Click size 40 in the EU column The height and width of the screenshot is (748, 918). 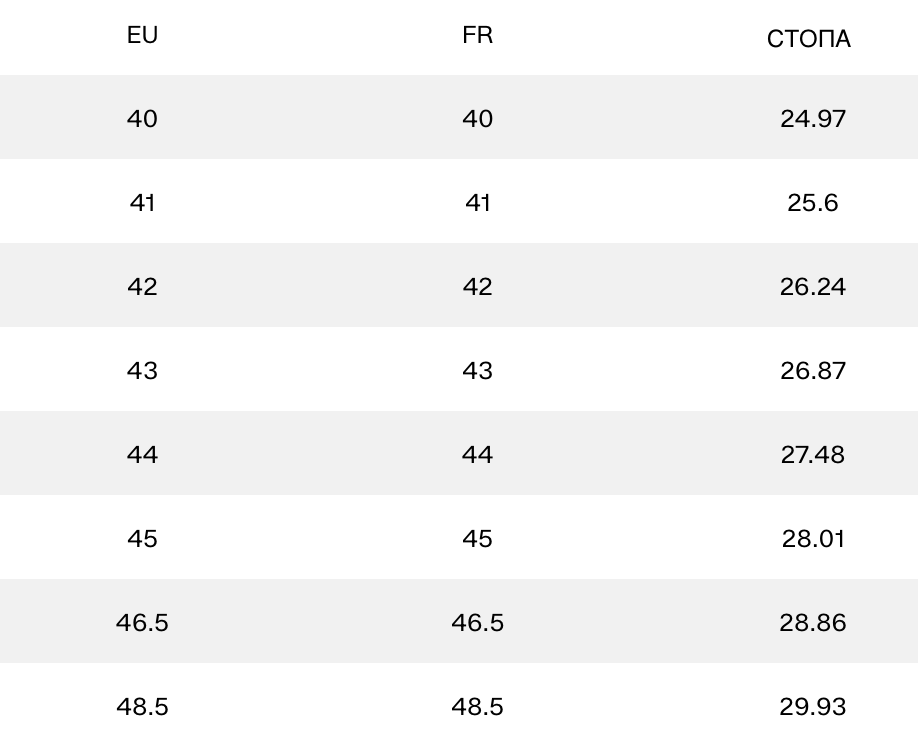pyautogui.click(x=142, y=119)
